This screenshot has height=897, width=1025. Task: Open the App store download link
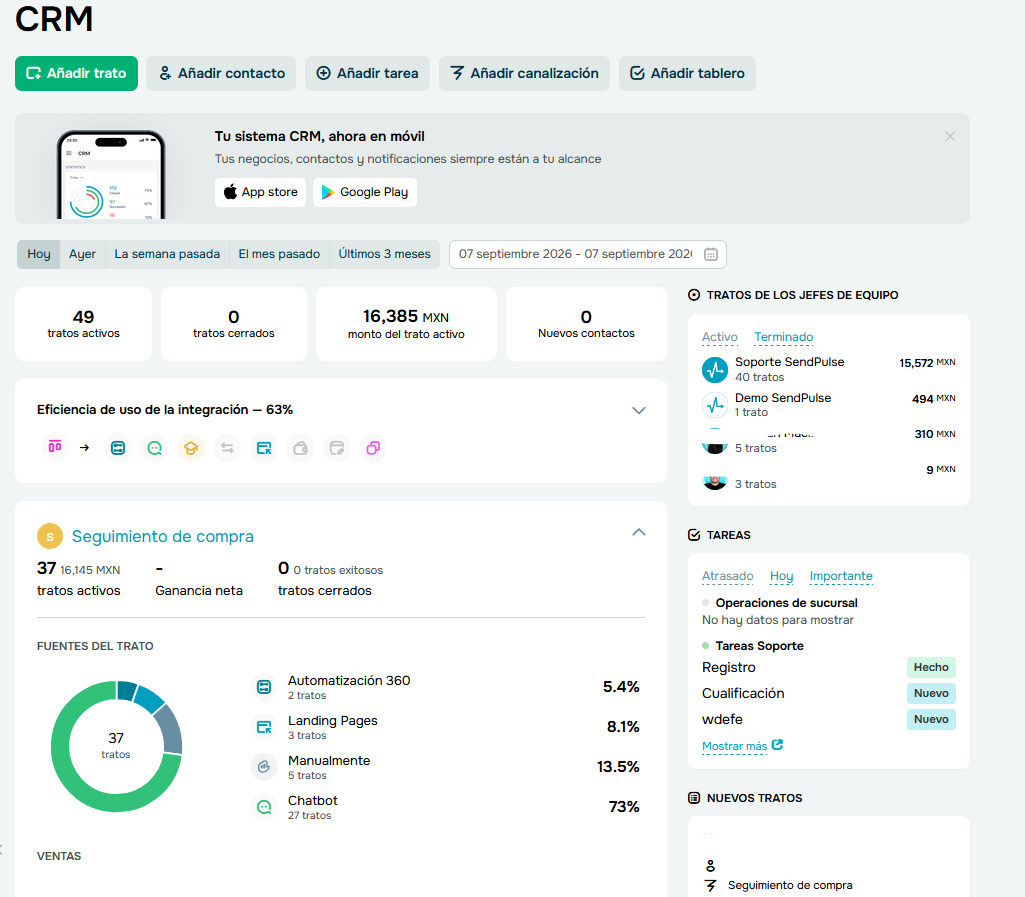click(260, 192)
